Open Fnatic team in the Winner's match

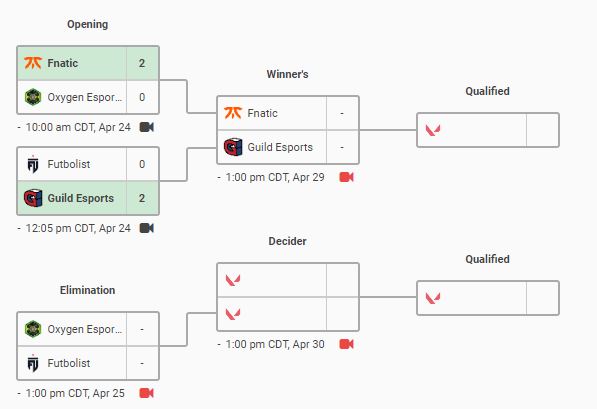[288, 113]
